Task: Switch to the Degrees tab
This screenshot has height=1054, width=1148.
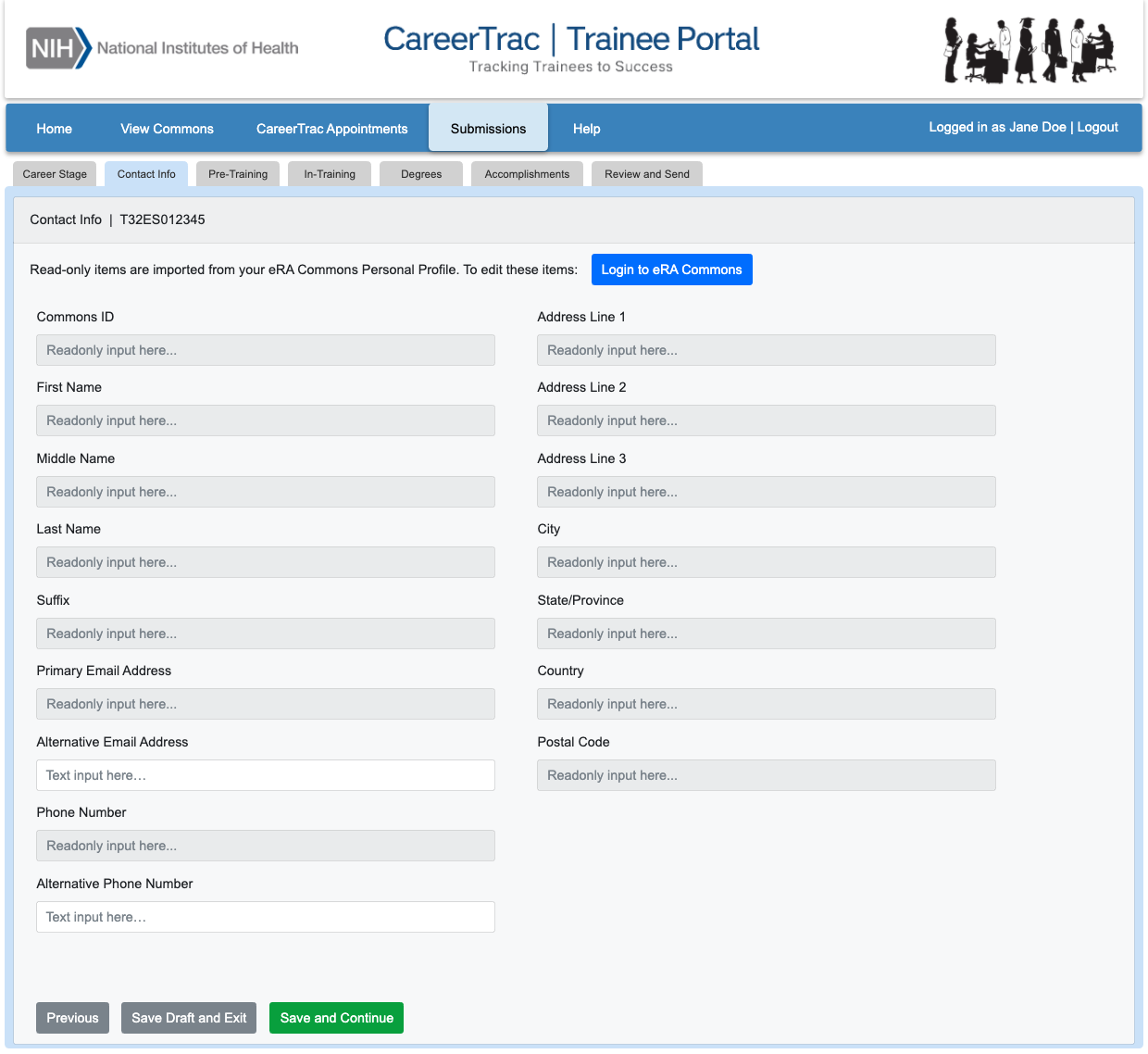Action: click(421, 174)
